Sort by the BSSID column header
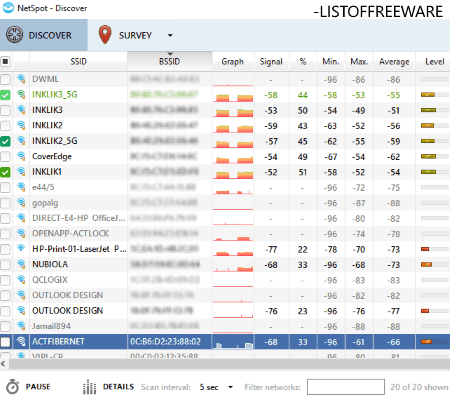450x400 pixels. click(169, 61)
